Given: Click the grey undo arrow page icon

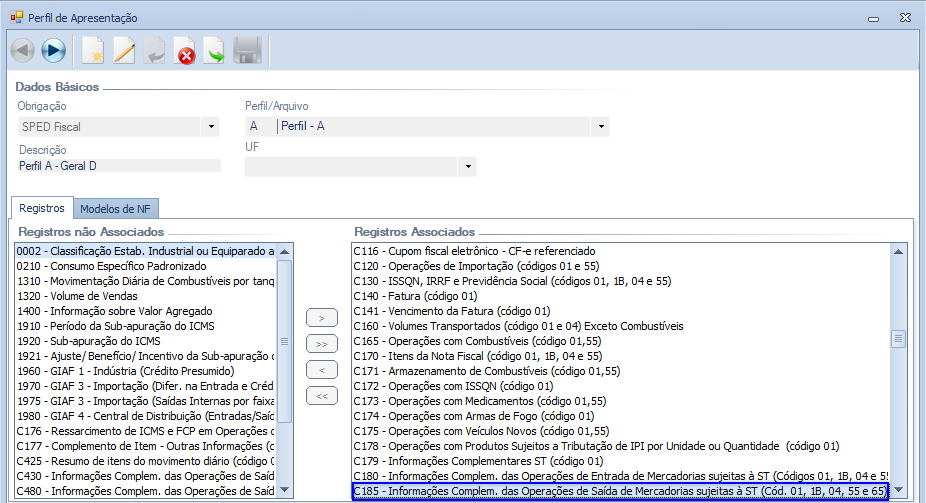Looking at the screenshot, I should point(154,50).
